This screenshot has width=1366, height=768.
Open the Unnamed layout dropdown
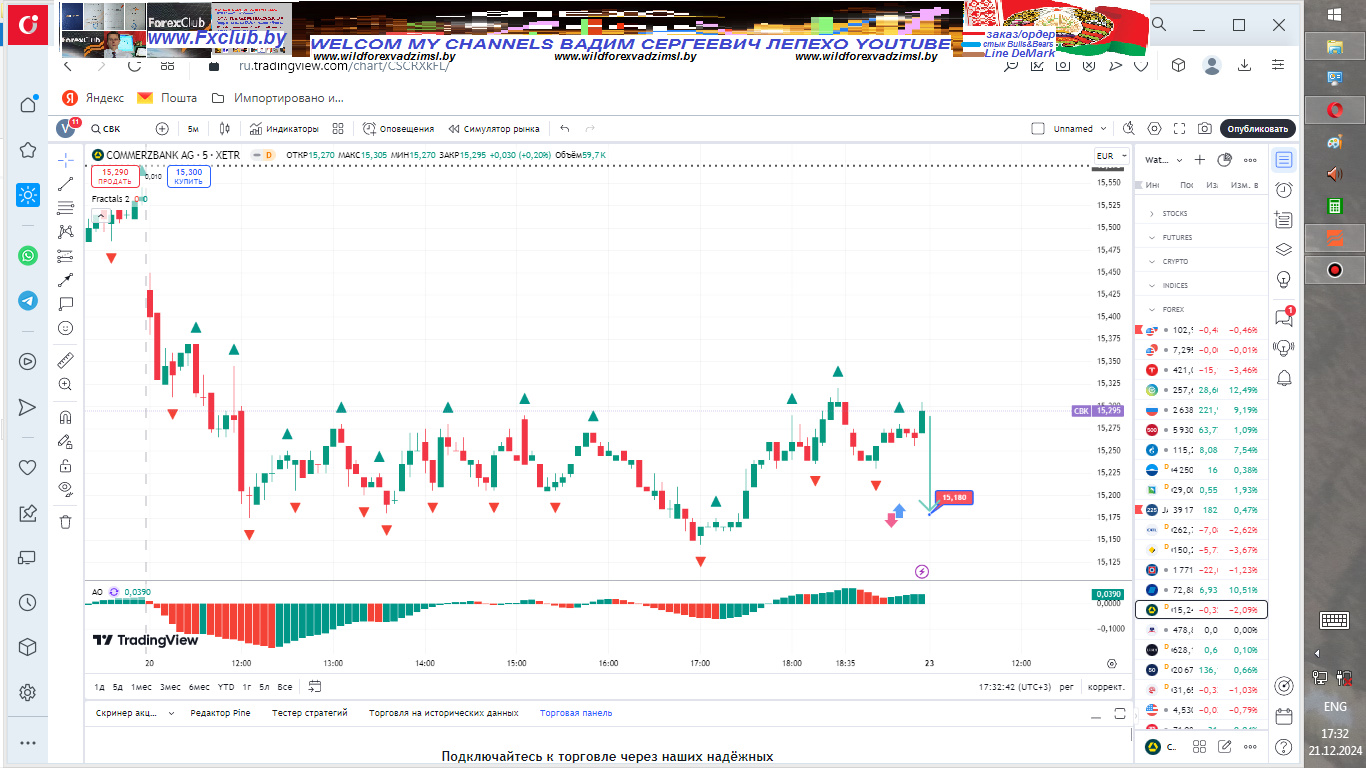(1081, 128)
